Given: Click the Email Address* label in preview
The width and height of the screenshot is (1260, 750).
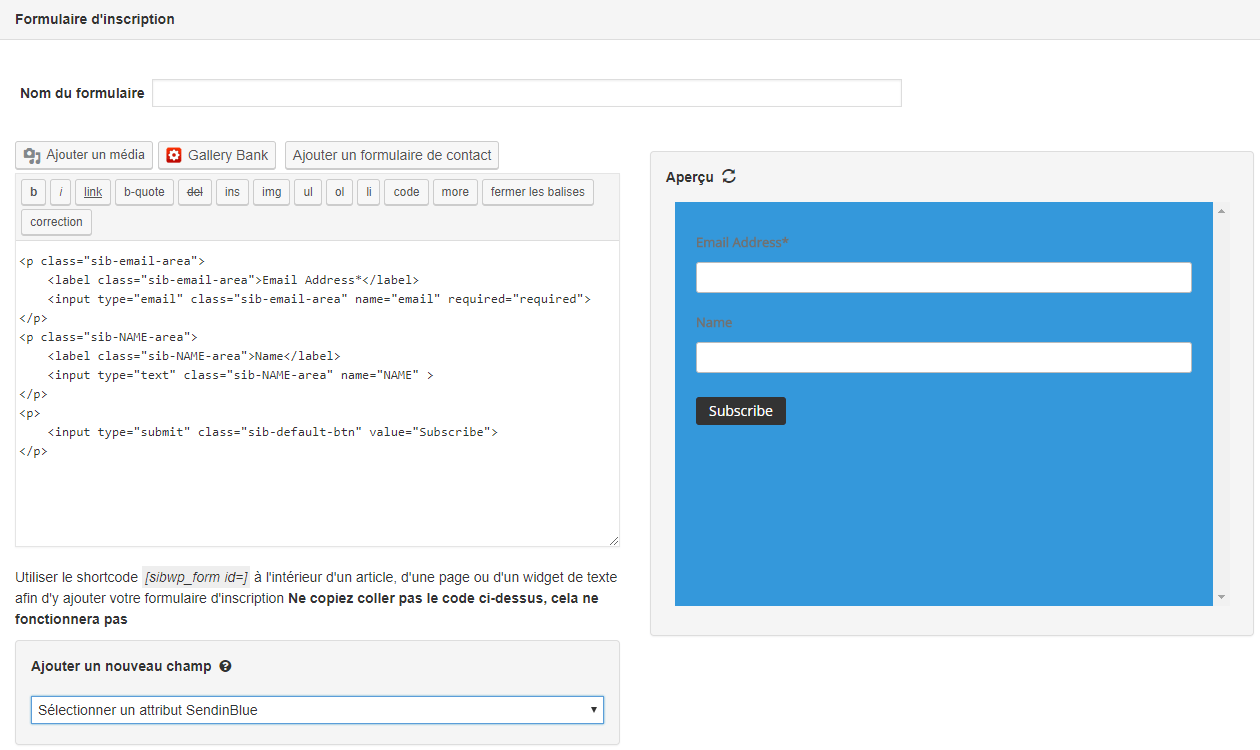Looking at the screenshot, I should (x=742, y=242).
